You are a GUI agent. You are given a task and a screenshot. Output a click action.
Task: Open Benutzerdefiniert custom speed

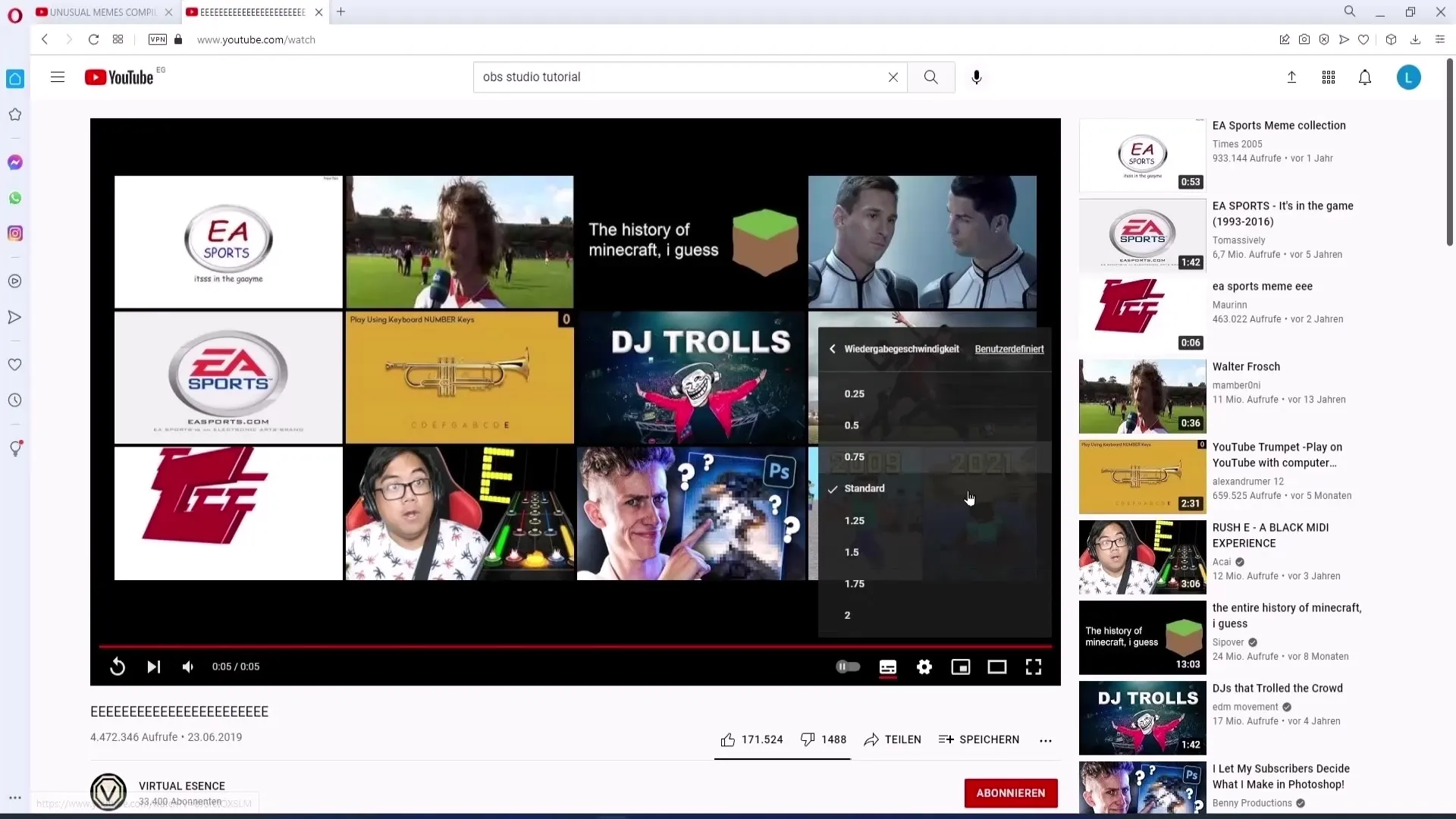pyautogui.click(x=1009, y=349)
